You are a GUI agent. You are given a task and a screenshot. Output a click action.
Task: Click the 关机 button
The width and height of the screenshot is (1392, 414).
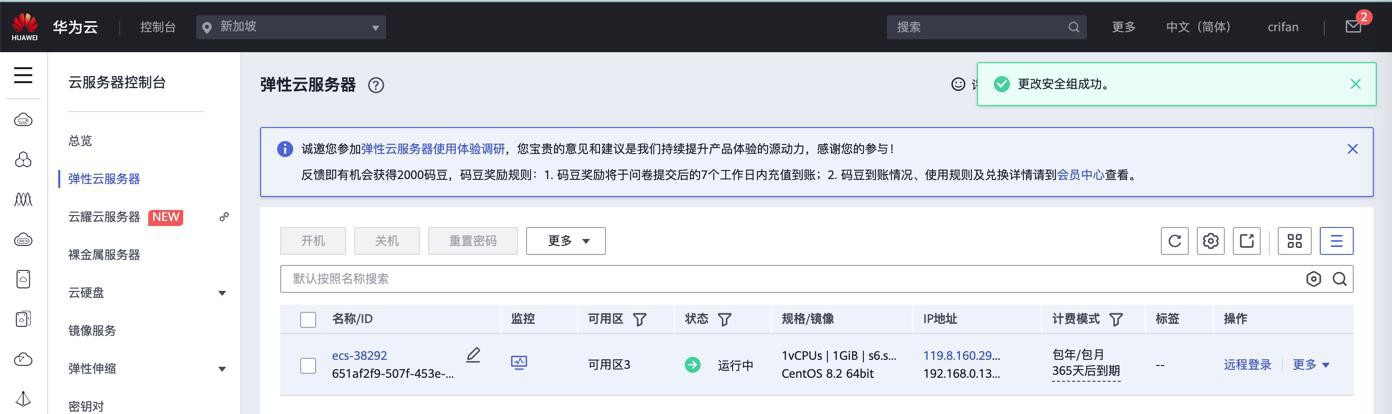pos(387,241)
